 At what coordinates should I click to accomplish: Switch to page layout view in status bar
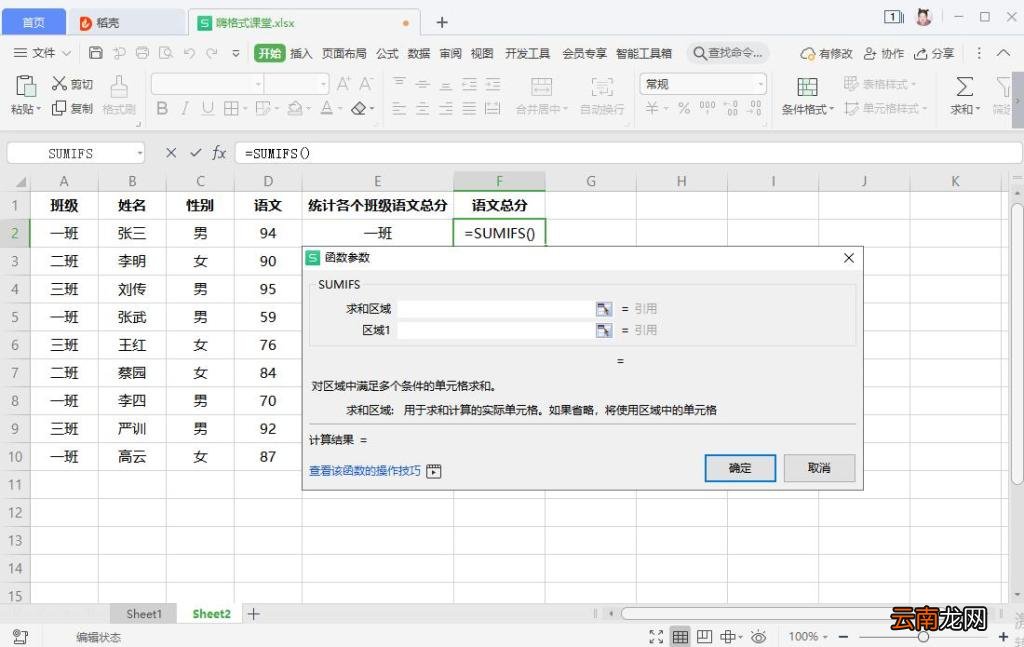click(704, 637)
